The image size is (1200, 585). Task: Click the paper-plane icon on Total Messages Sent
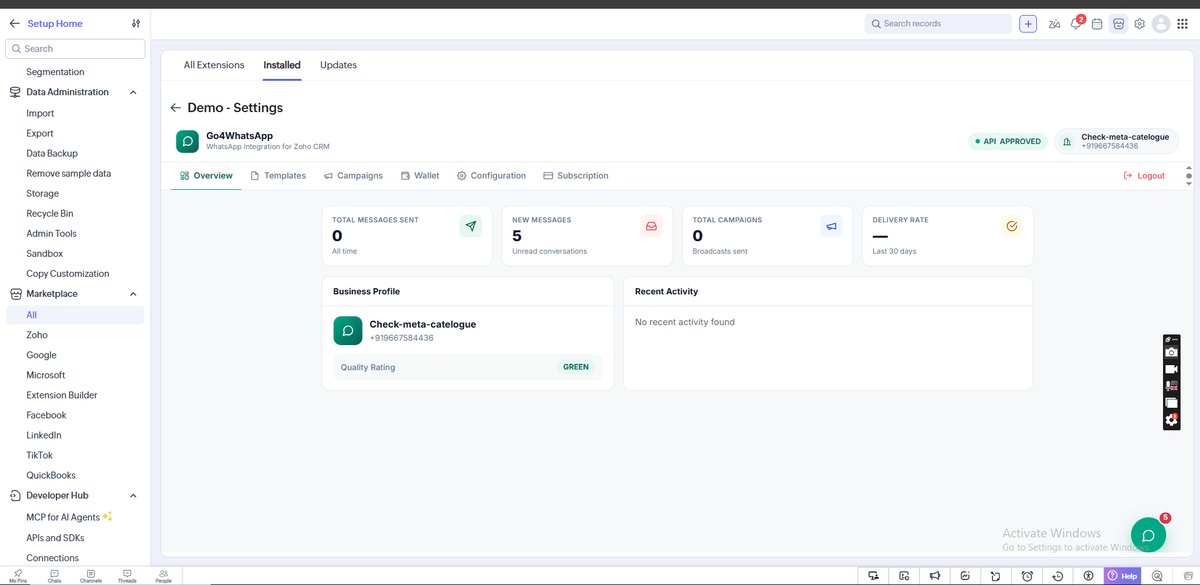coord(471,226)
